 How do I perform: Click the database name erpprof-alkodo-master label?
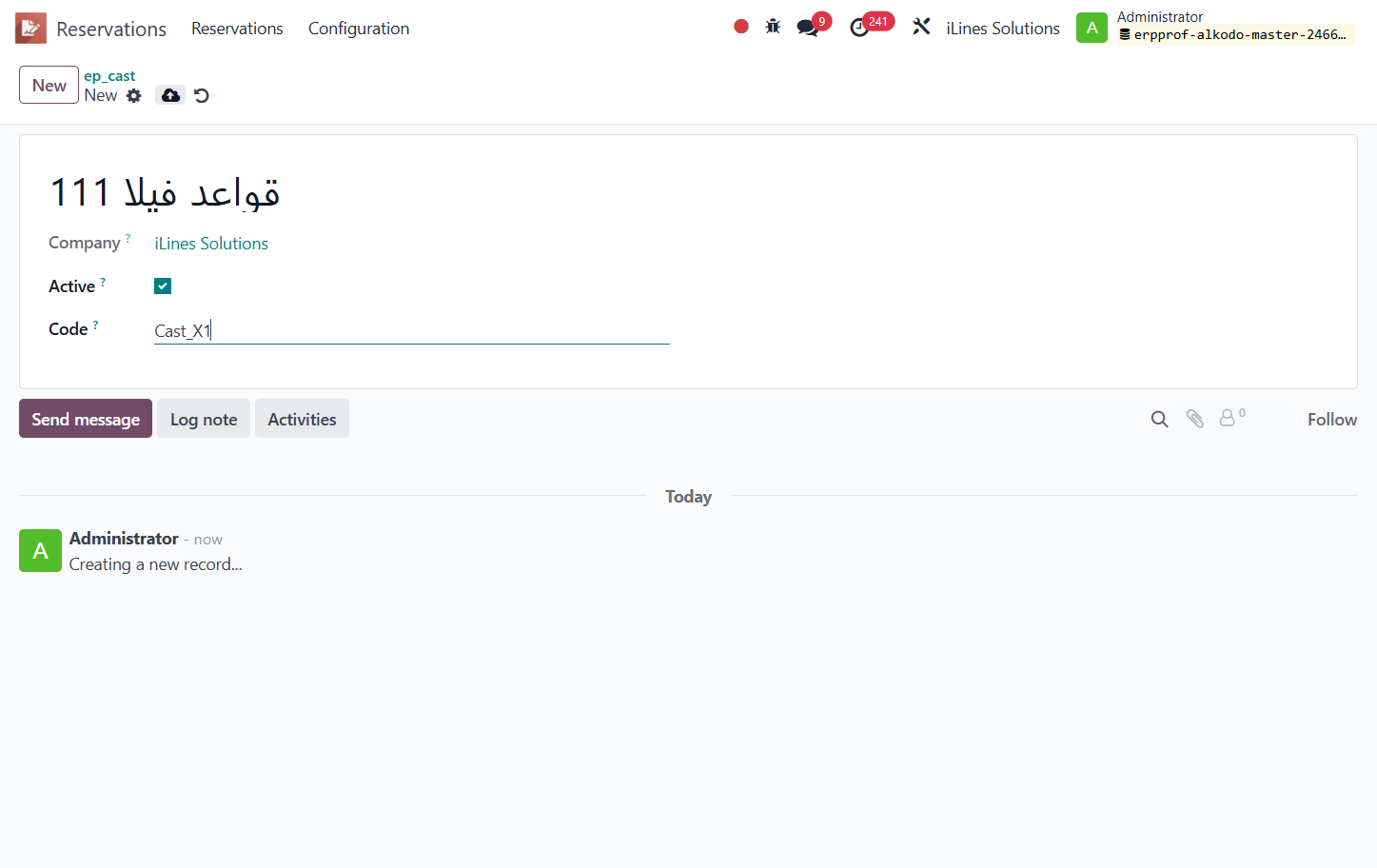[x=1236, y=35]
